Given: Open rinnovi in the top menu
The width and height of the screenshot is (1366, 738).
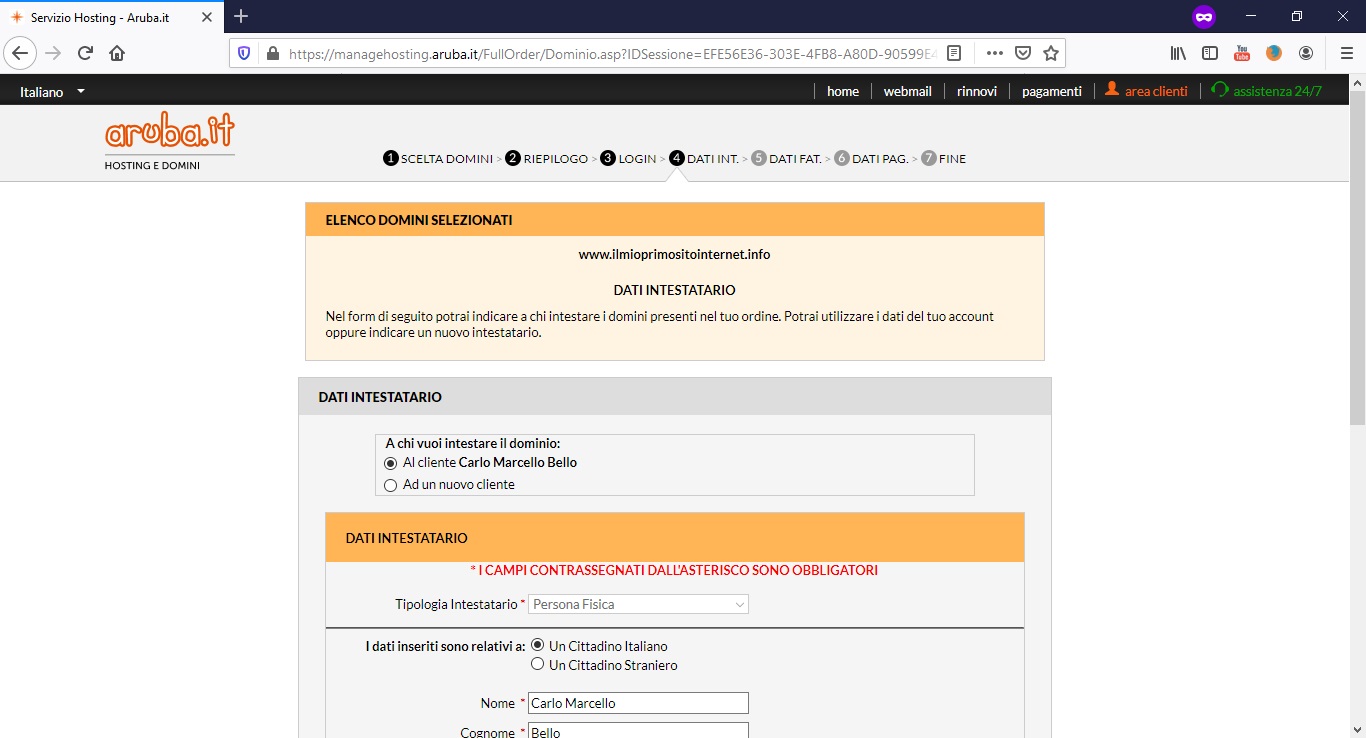Looking at the screenshot, I should coord(977,91).
